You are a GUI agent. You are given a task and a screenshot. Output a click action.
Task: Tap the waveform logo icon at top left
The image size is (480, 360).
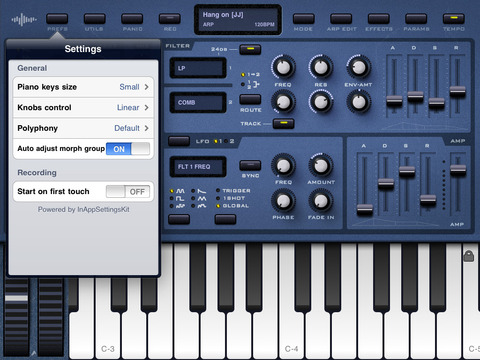tap(24, 20)
